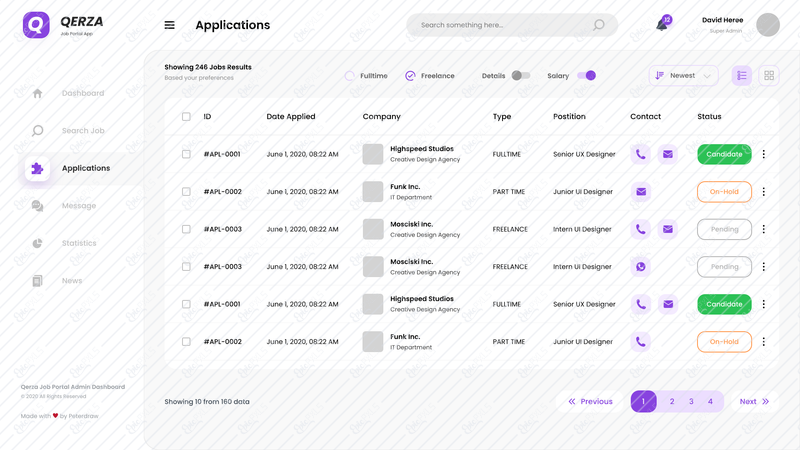The height and width of the screenshot is (450, 800).
Task: Open the Newest sort dropdown
Action: click(x=684, y=76)
